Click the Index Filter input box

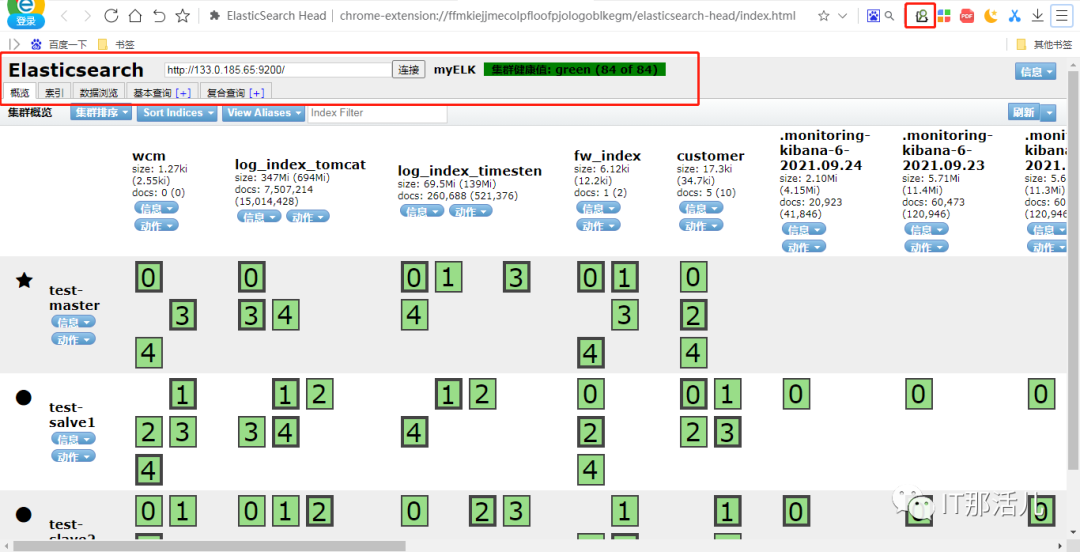click(377, 113)
